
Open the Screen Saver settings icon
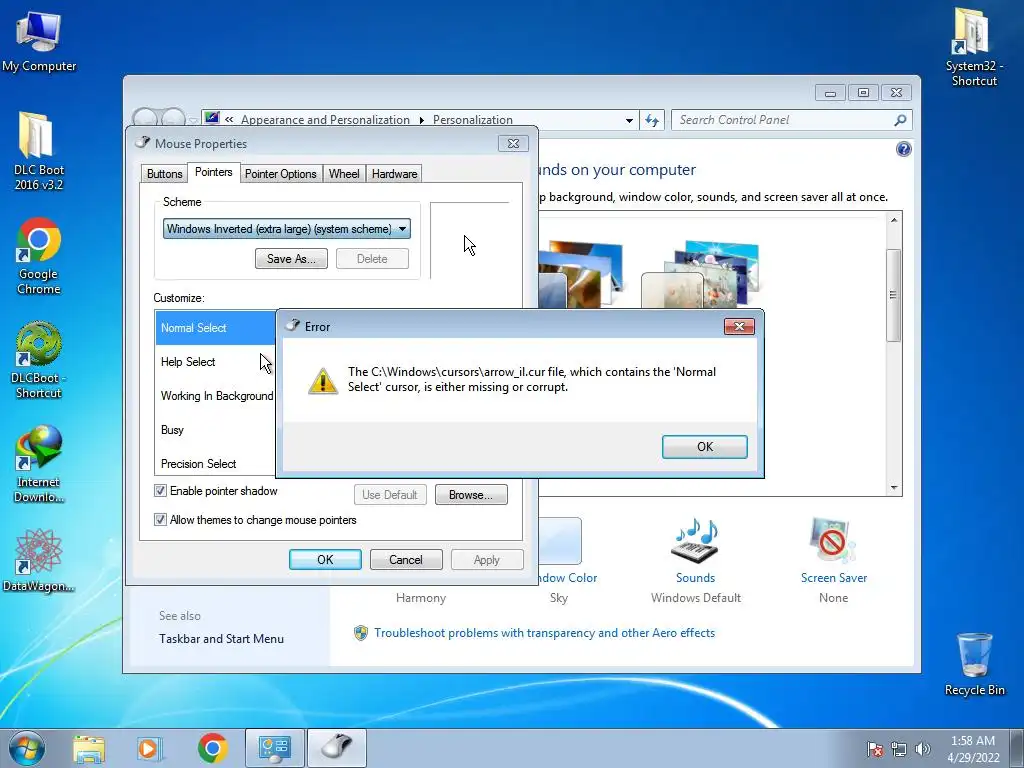click(x=833, y=541)
